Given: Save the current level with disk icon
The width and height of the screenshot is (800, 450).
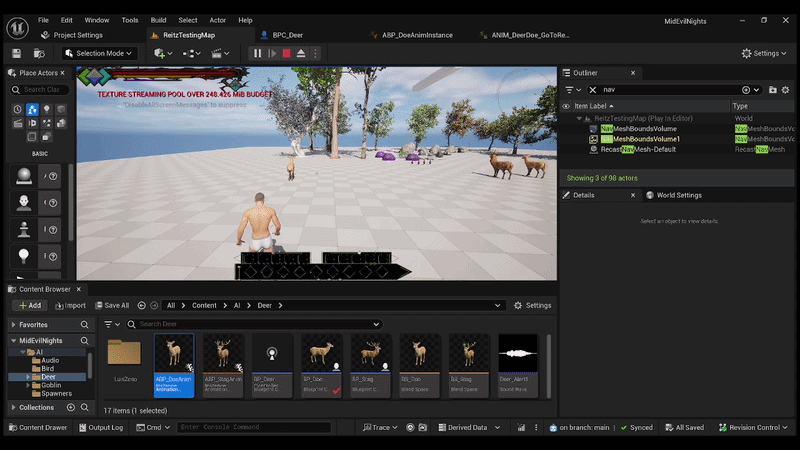Looking at the screenshot, I should point(16,53).
